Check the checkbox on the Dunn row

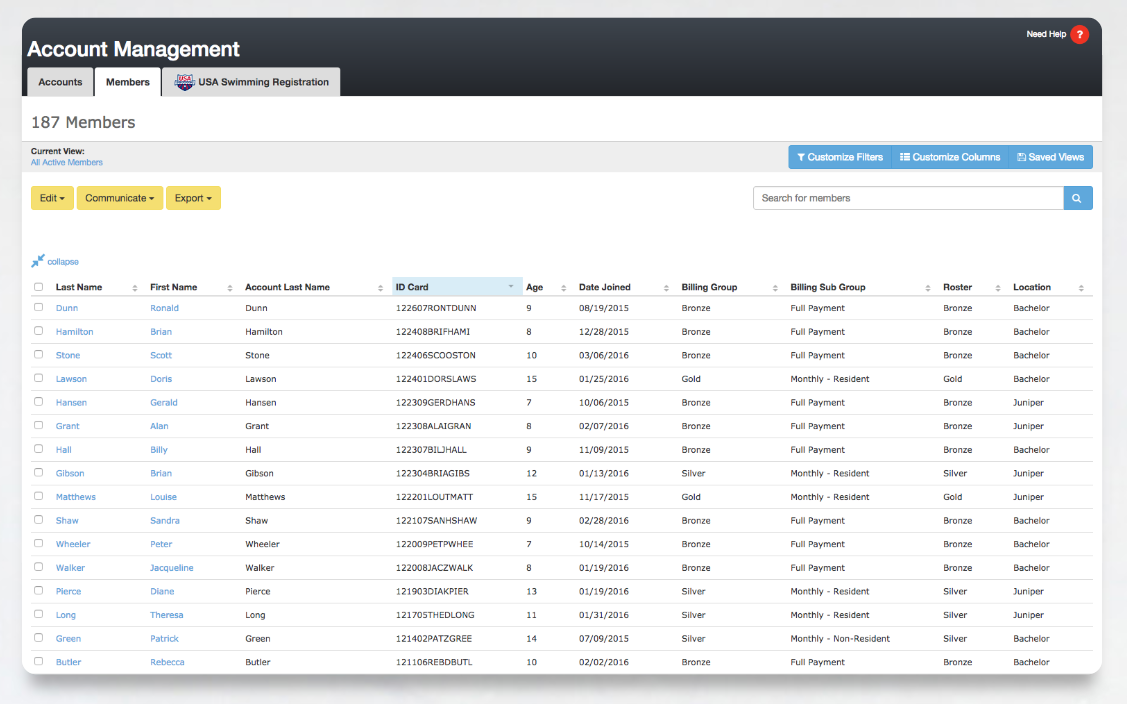[x=38, y=308]
